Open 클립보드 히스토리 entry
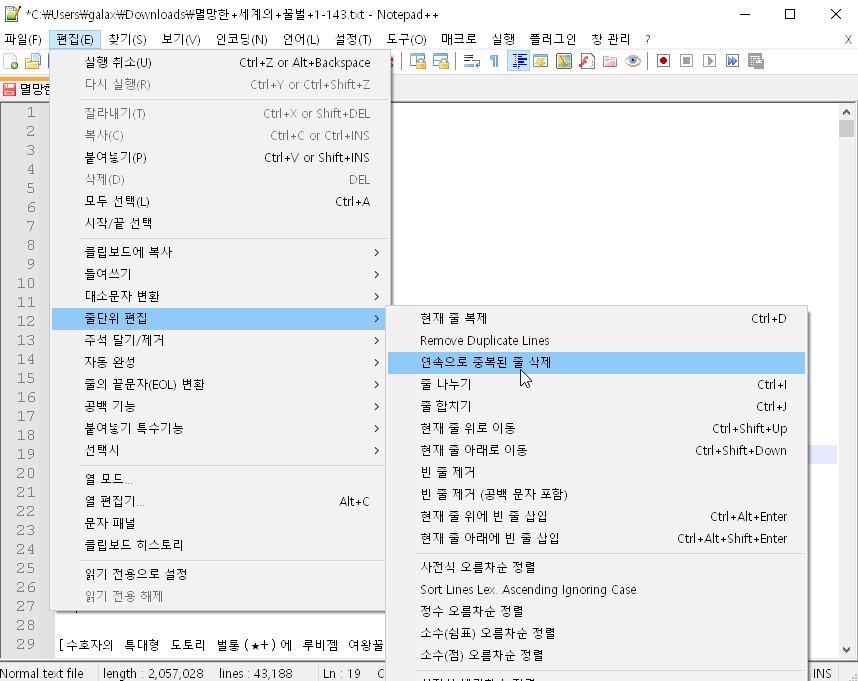The image size is (858, 681). (219, 545)
